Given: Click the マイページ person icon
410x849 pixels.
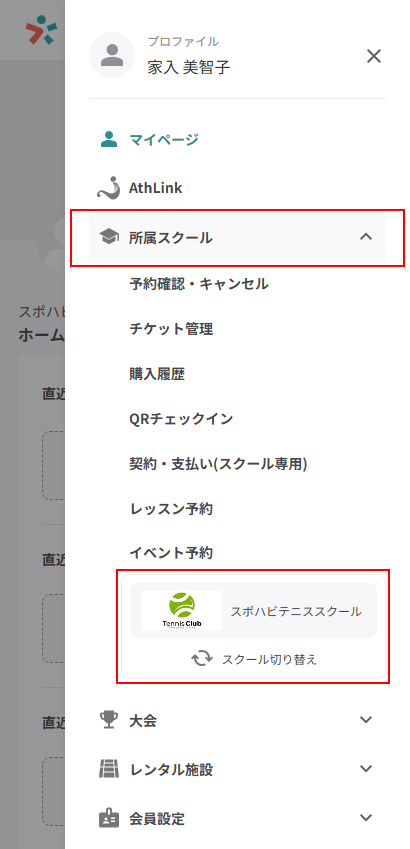Looking at the screenshot, I should click(109, 140).
